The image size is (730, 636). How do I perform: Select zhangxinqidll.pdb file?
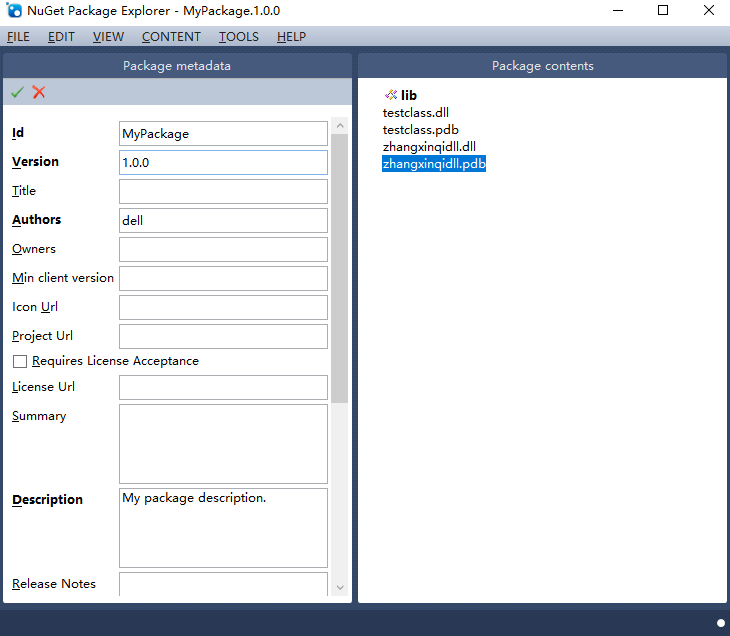(434, 164)
